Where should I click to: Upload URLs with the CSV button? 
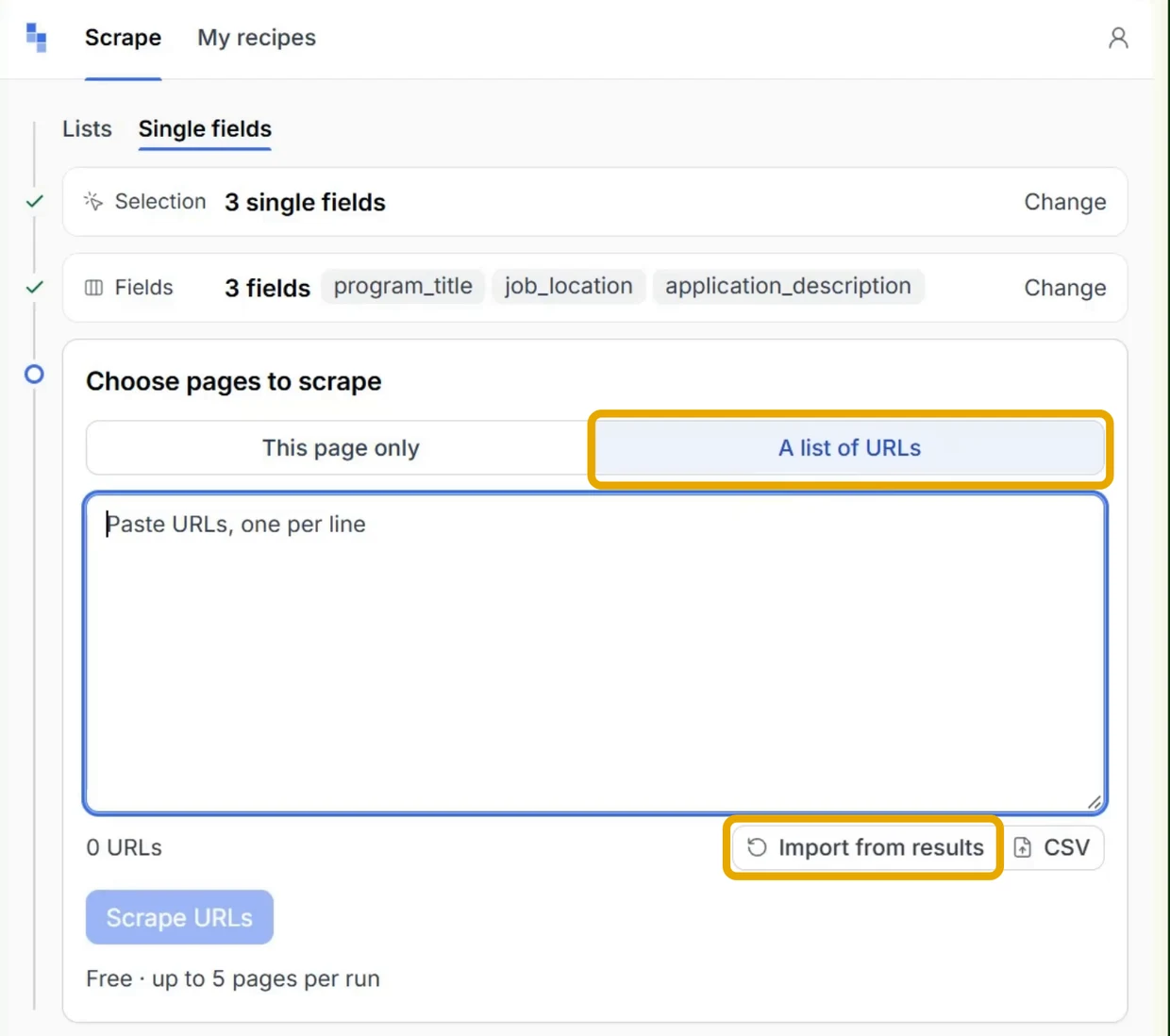(1052, 847)
